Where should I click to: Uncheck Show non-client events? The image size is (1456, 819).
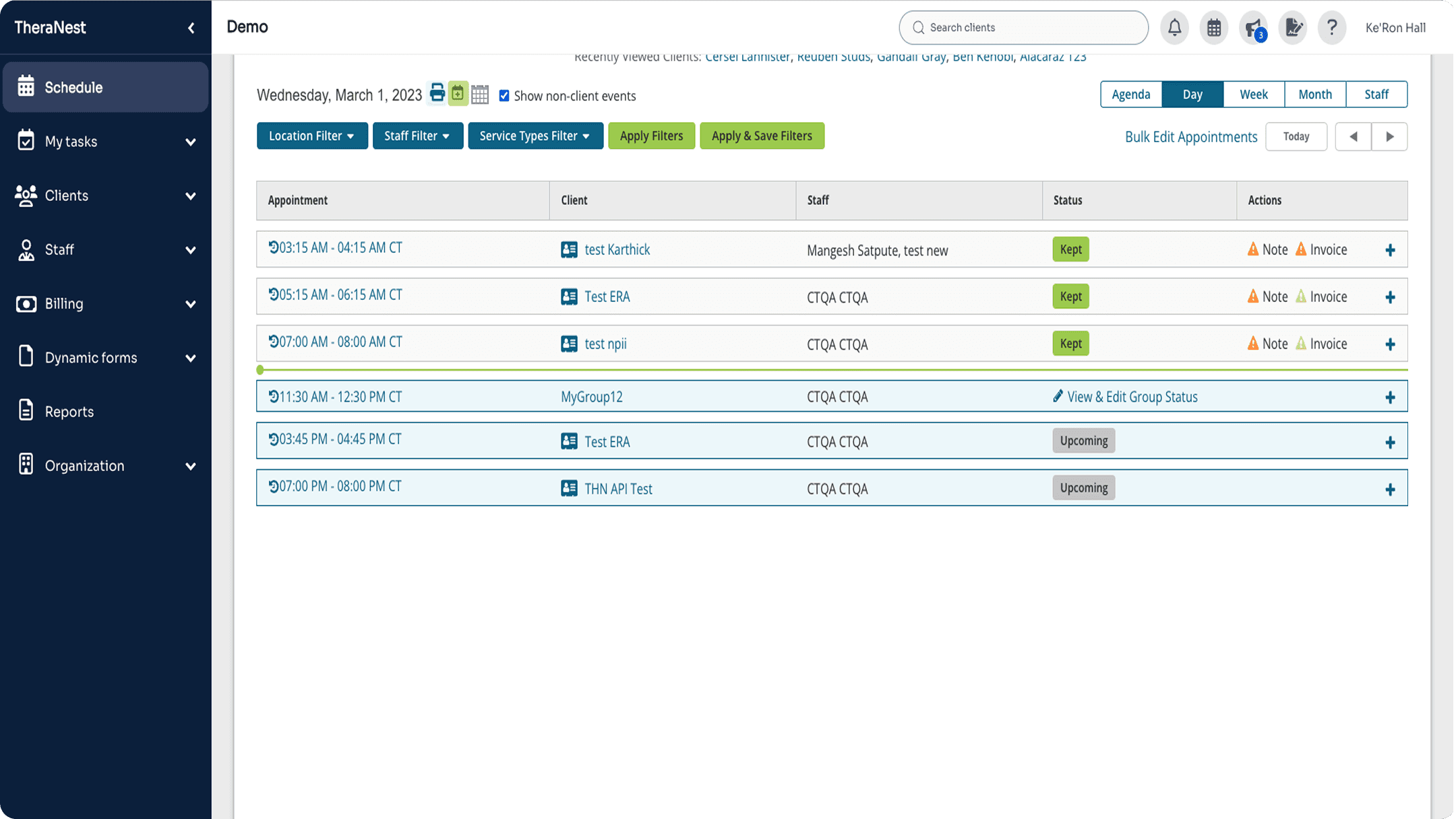click(x=504, y=96)
